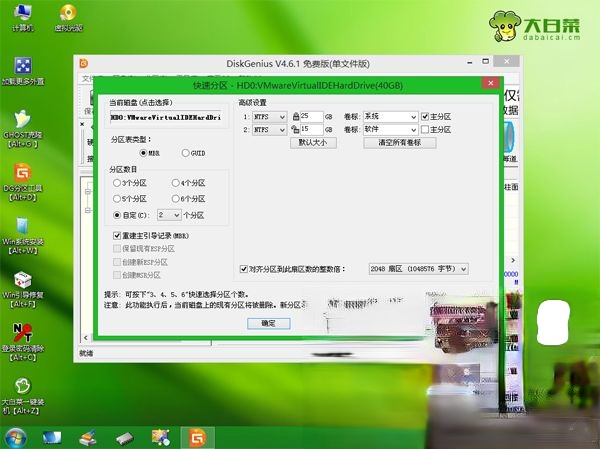Launch 大白菜一键装机 desktop shortcut
Screen dimensions: 600x449
coord(23,396)
